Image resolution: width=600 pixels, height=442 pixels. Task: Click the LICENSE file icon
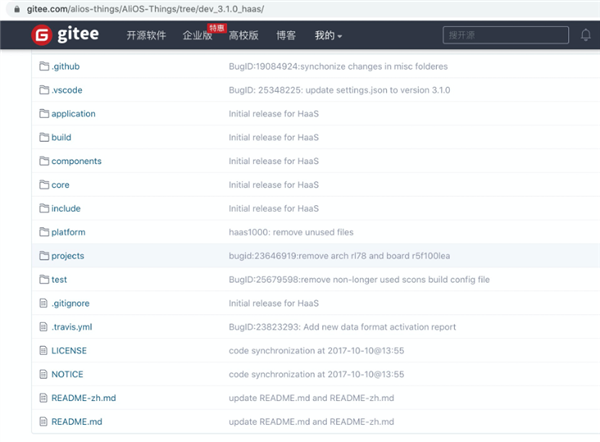(43, 351)
